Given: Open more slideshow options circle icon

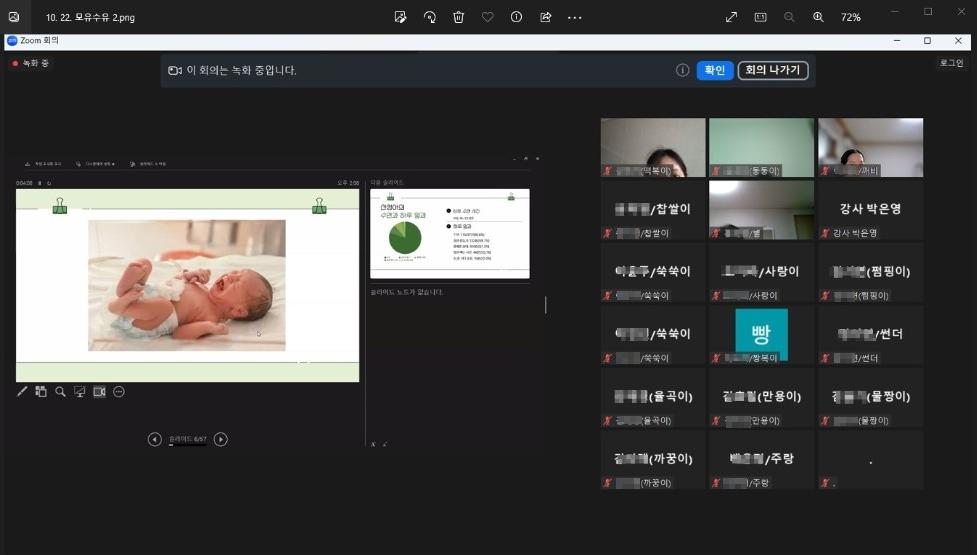Looking at the screenshot, I should 119,391.
